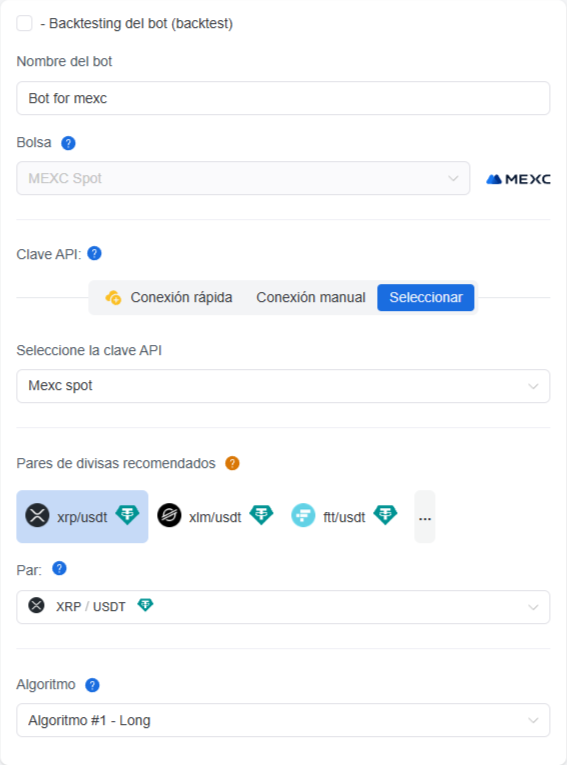Open the MEXC Spot exchange dropdown
567x765 pixels.
(x=243, y=178)
